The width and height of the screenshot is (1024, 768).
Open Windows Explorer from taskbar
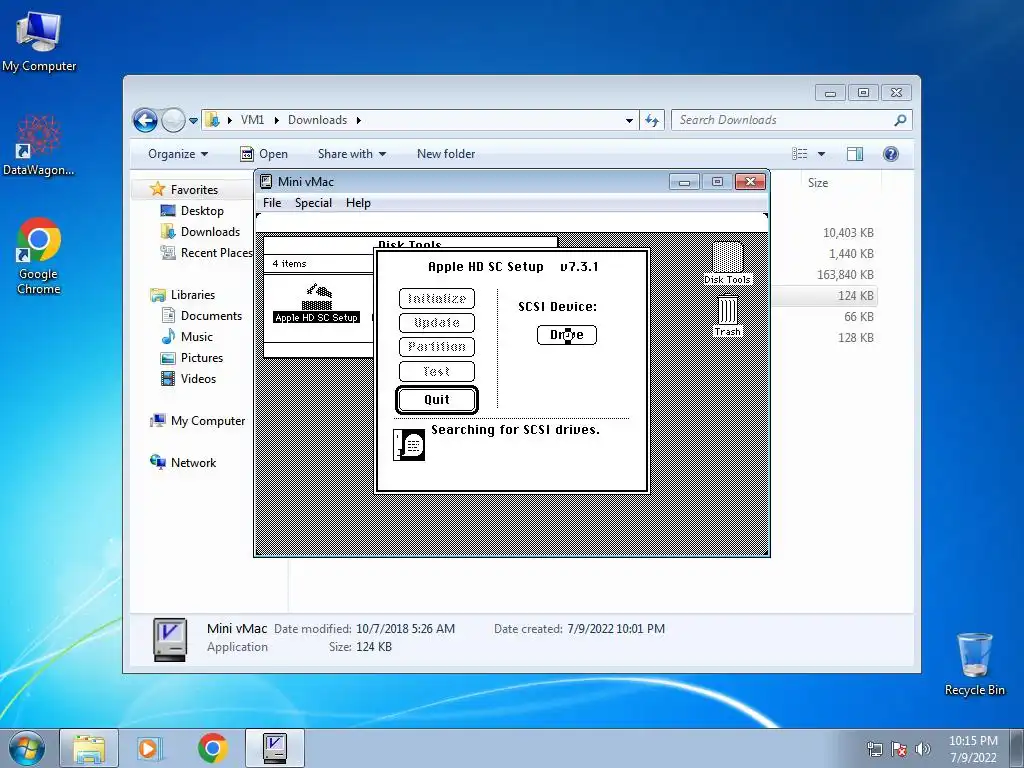point(89,748)
